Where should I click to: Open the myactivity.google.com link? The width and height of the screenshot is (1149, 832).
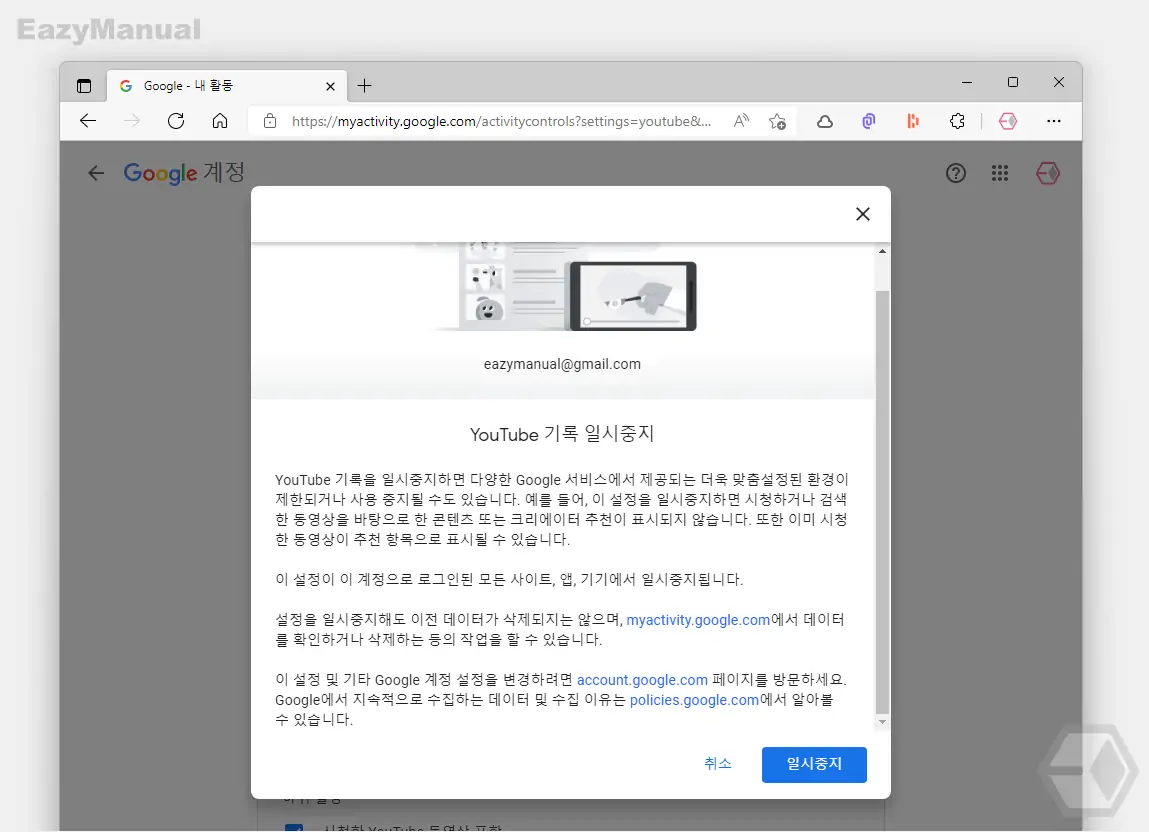(x=698, y=620)
